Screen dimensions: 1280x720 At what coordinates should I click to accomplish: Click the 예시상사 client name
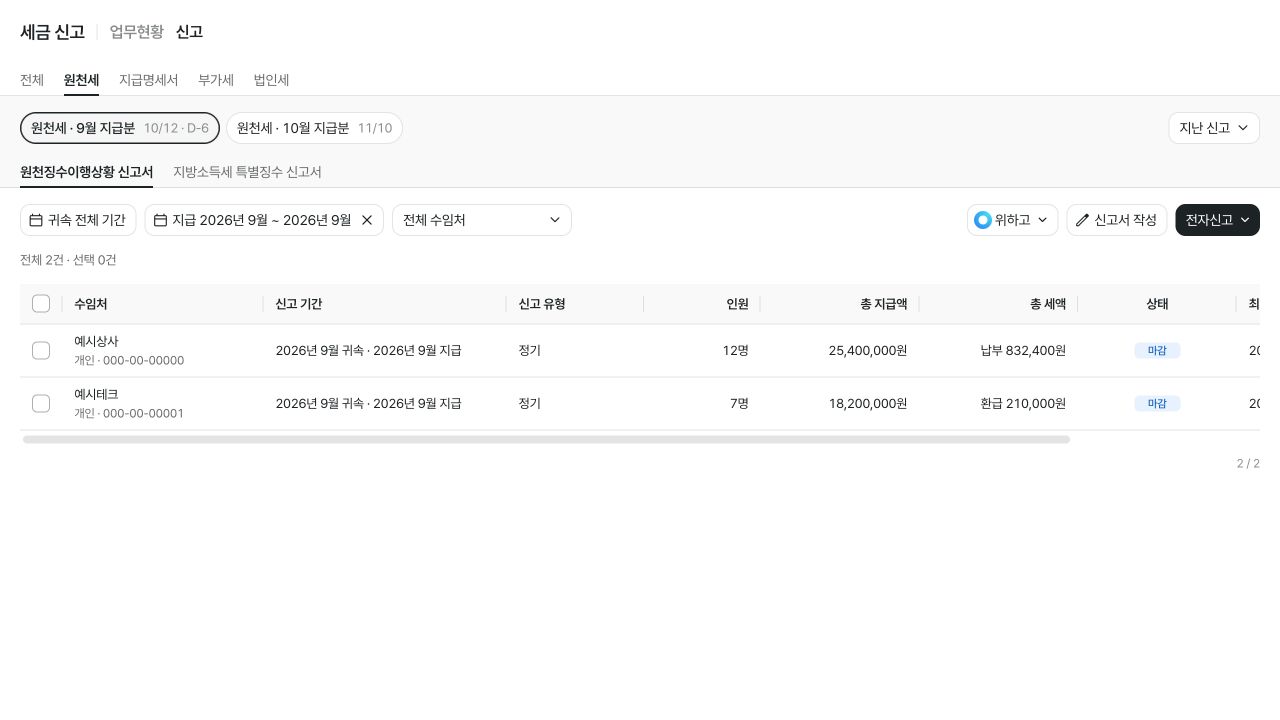pyautogui.click(x=96, y=341)
